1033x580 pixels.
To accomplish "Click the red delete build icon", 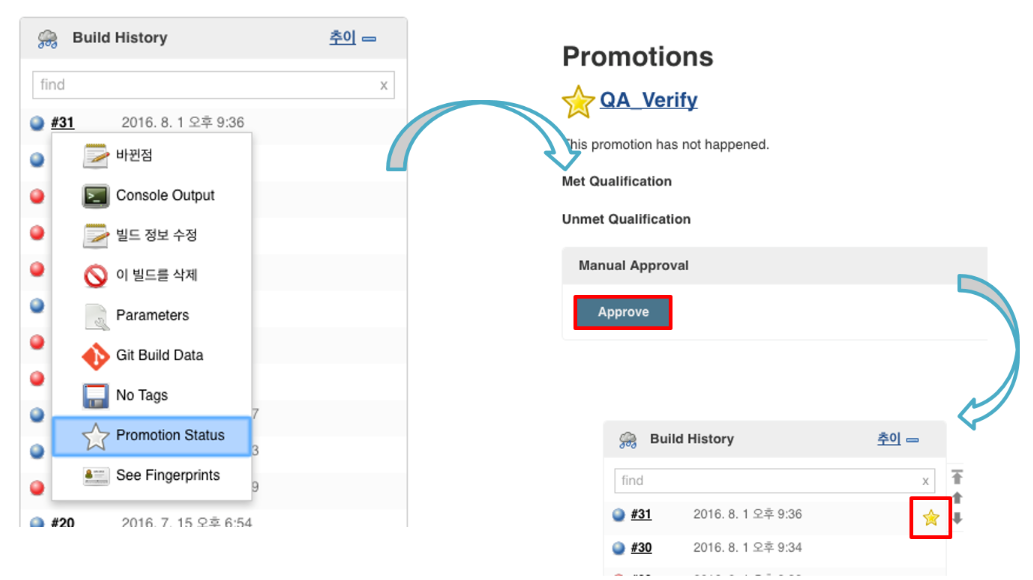I will click(x=96, y=276).
